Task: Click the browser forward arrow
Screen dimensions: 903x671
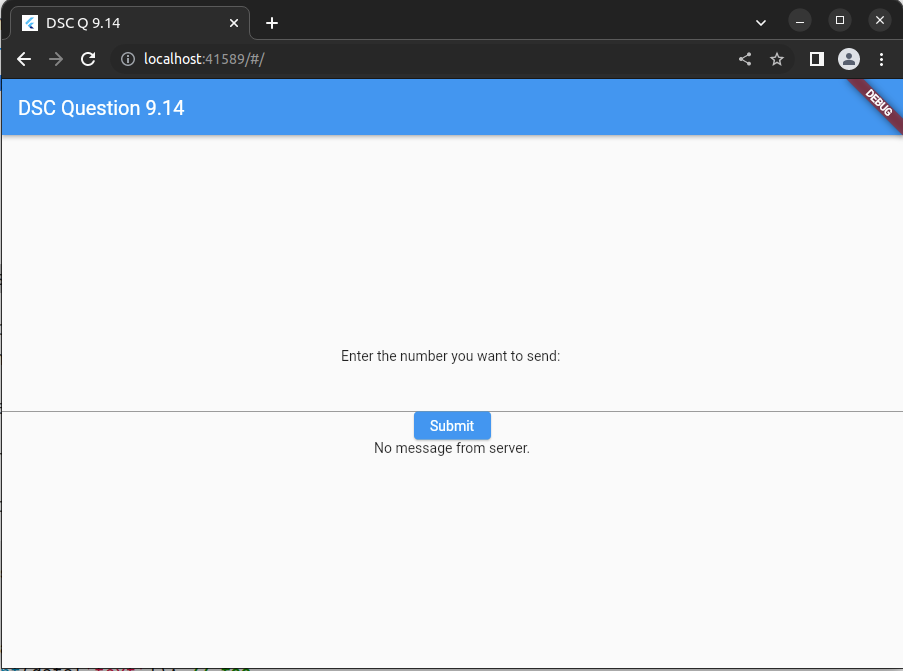Action: tap(56, 59)
